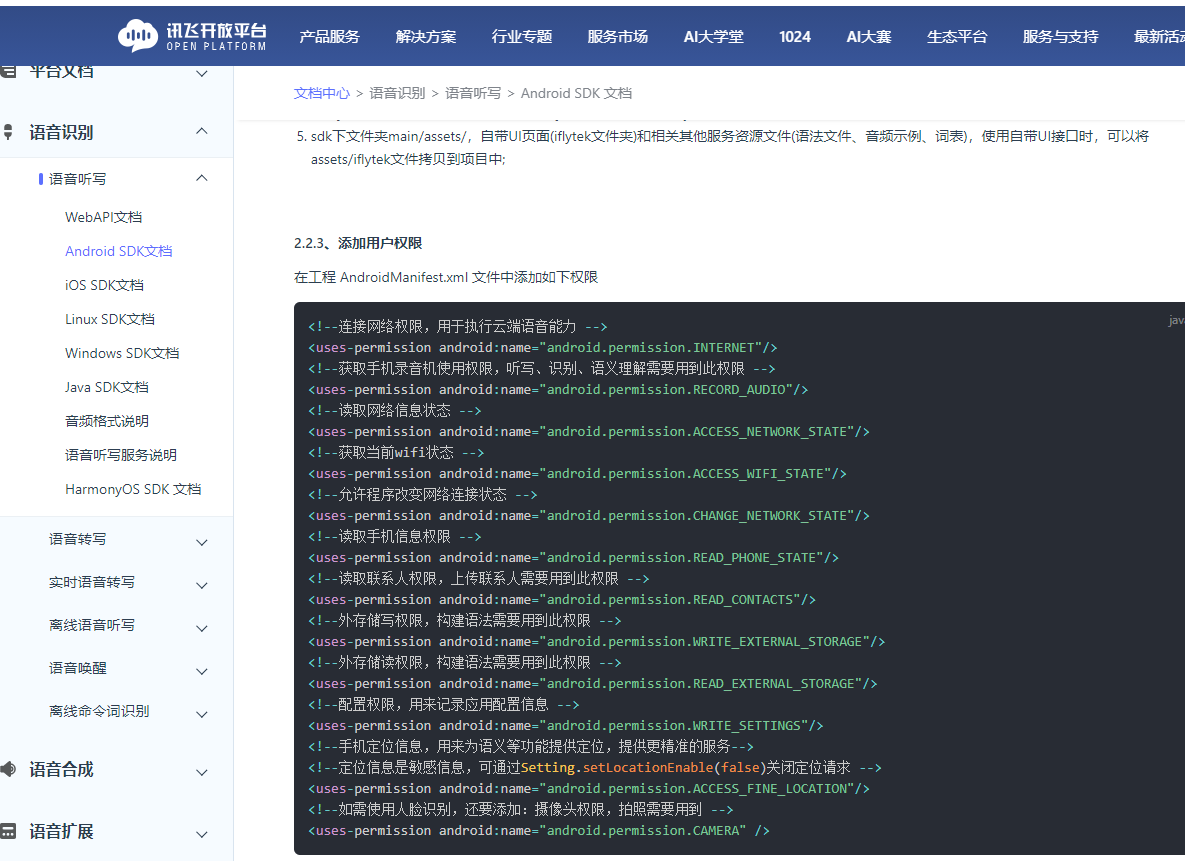The width and height of the screenshot is (1185, 861).
Task: Click the microphone icon beside 语音识别
Action: pos(8,131)
